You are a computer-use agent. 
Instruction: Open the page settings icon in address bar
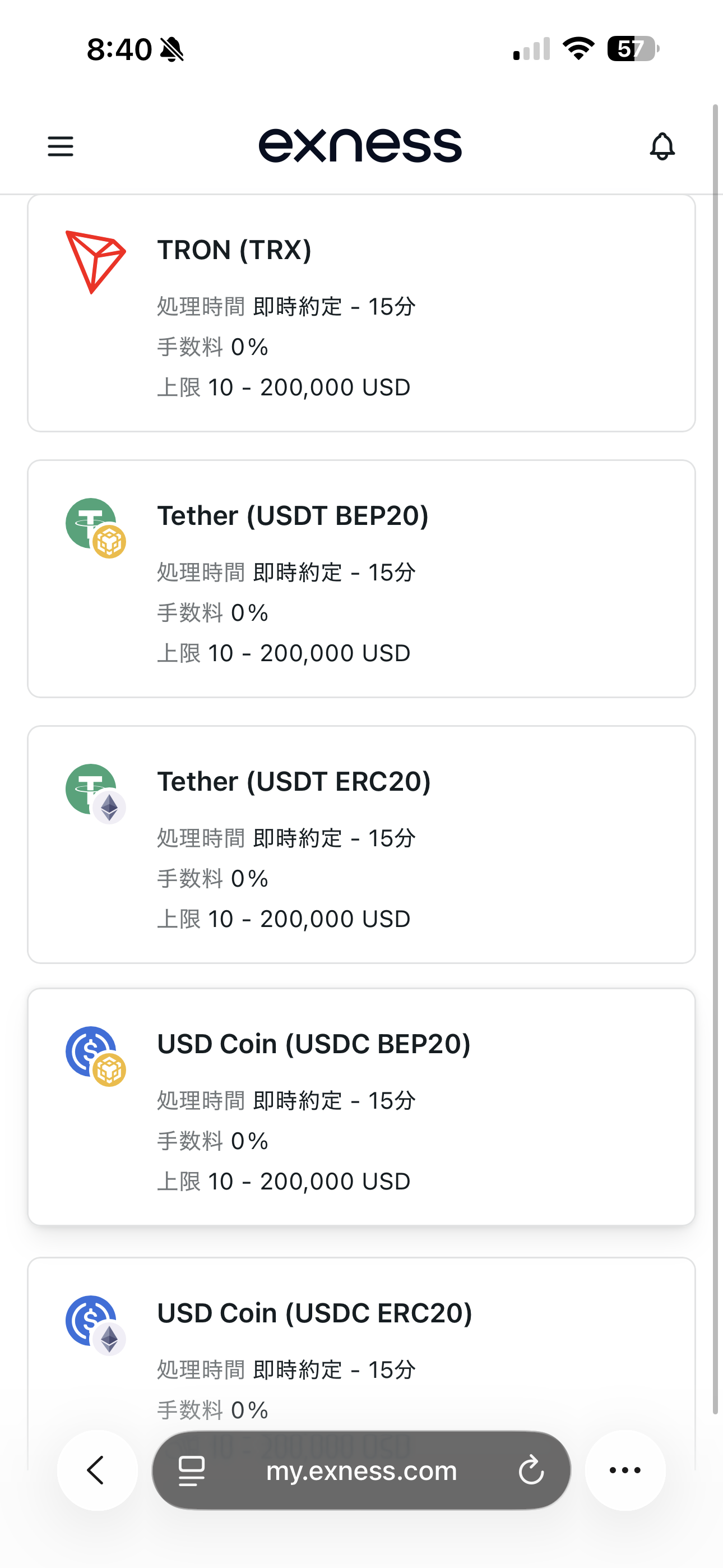pyautogui.click(x=192, y=1470)
